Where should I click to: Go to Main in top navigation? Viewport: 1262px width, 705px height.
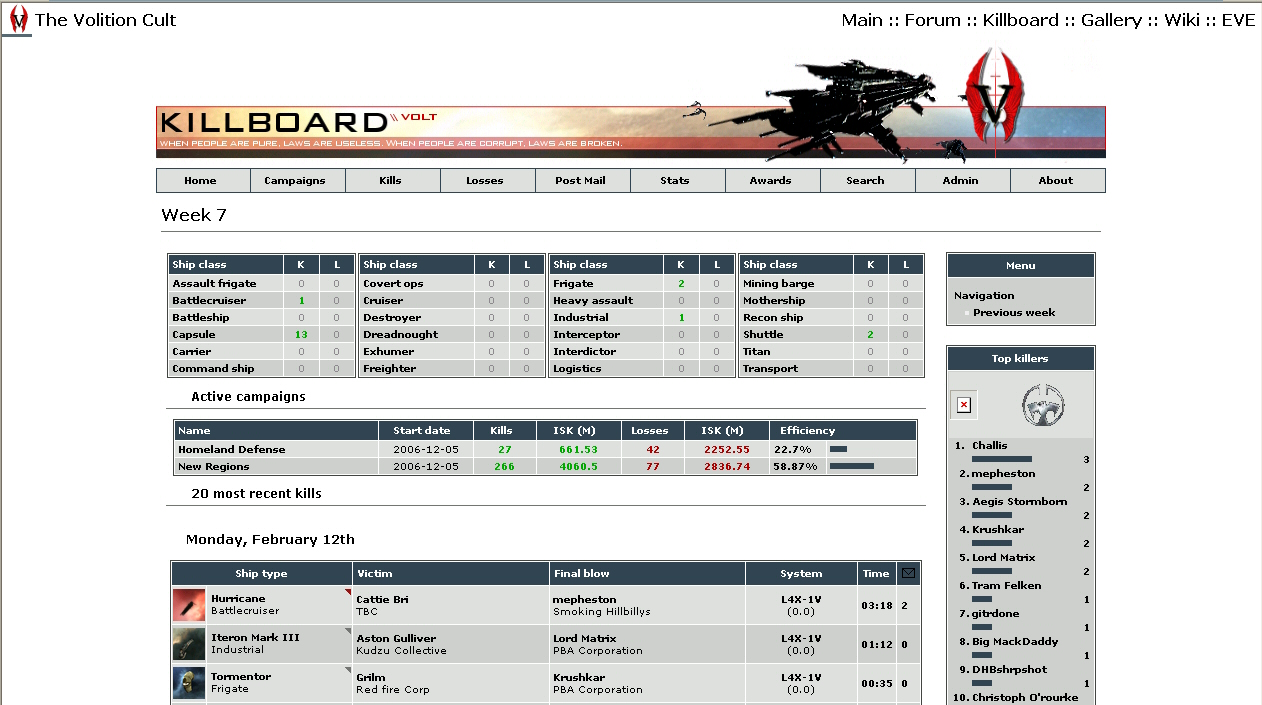coord(862,20)
